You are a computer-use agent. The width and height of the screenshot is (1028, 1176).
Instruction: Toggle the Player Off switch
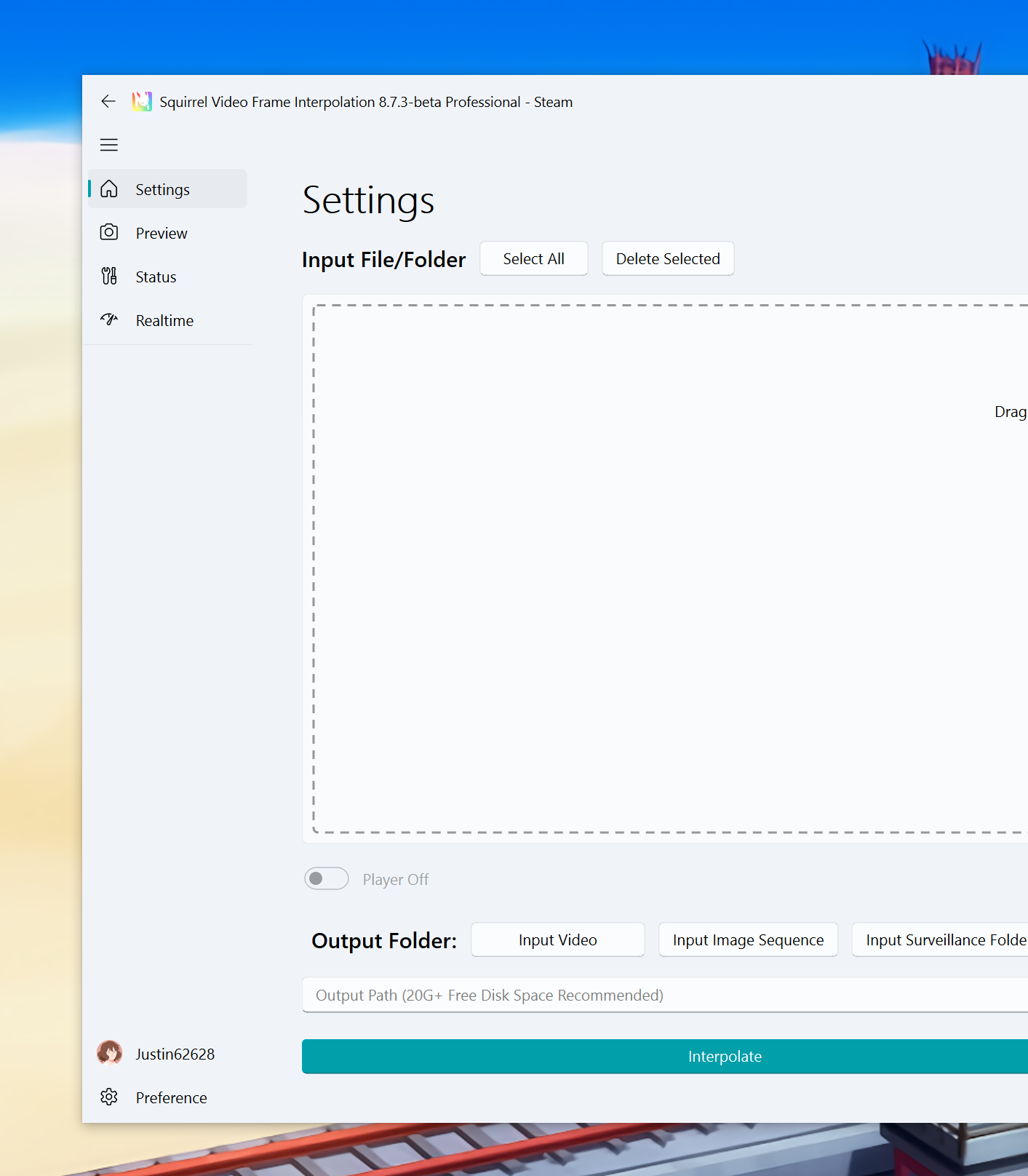point(327,879)
